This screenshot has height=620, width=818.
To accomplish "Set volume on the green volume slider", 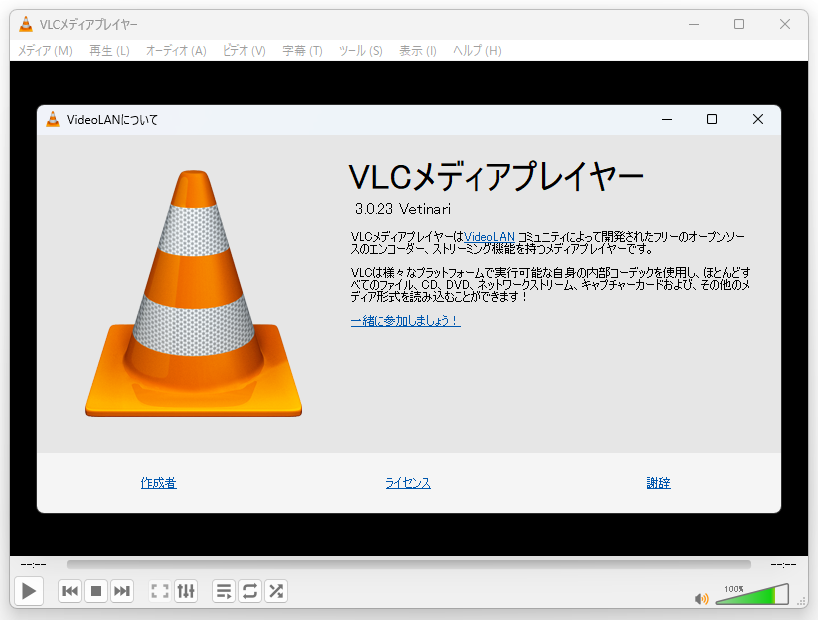I will click(752, 595).
